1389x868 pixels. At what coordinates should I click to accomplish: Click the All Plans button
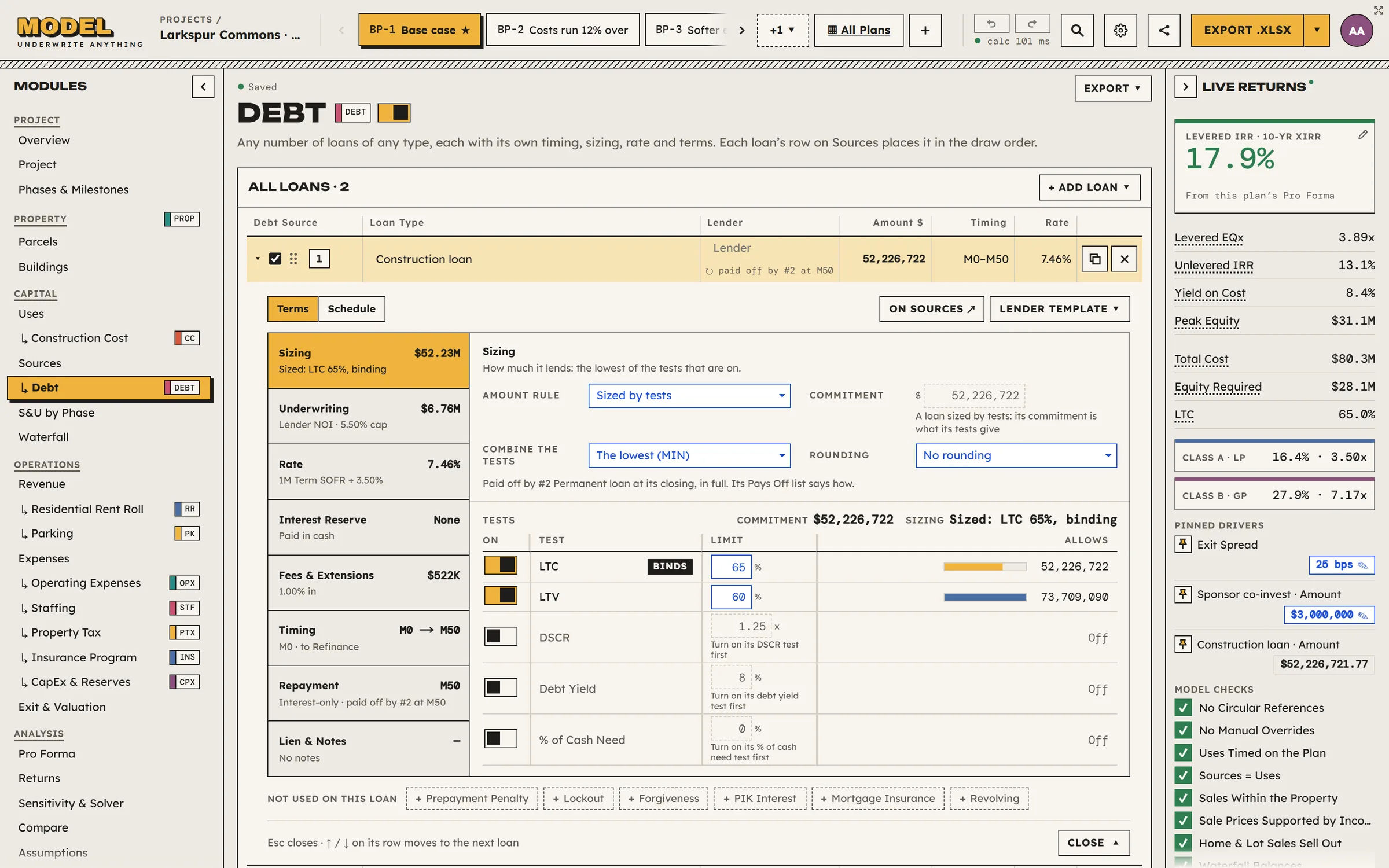click(x=858, y=30)
